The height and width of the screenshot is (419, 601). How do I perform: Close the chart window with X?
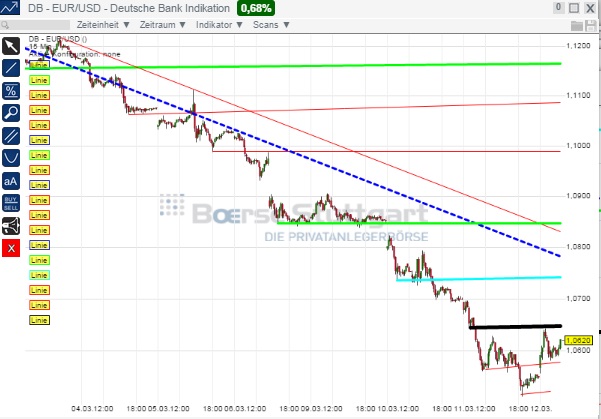(x=590, y=8)
